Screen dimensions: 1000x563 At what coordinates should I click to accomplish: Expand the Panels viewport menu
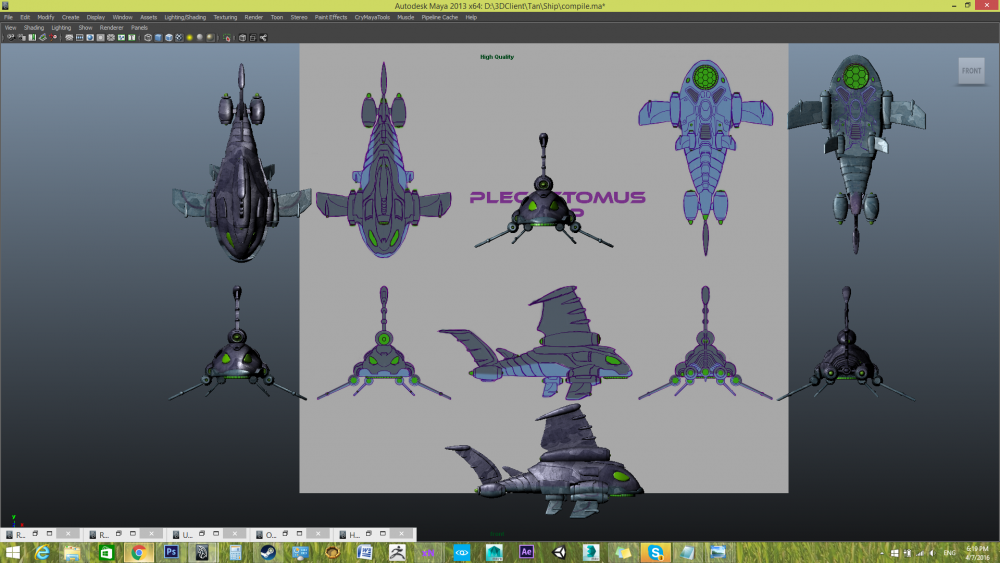[139, 28]
